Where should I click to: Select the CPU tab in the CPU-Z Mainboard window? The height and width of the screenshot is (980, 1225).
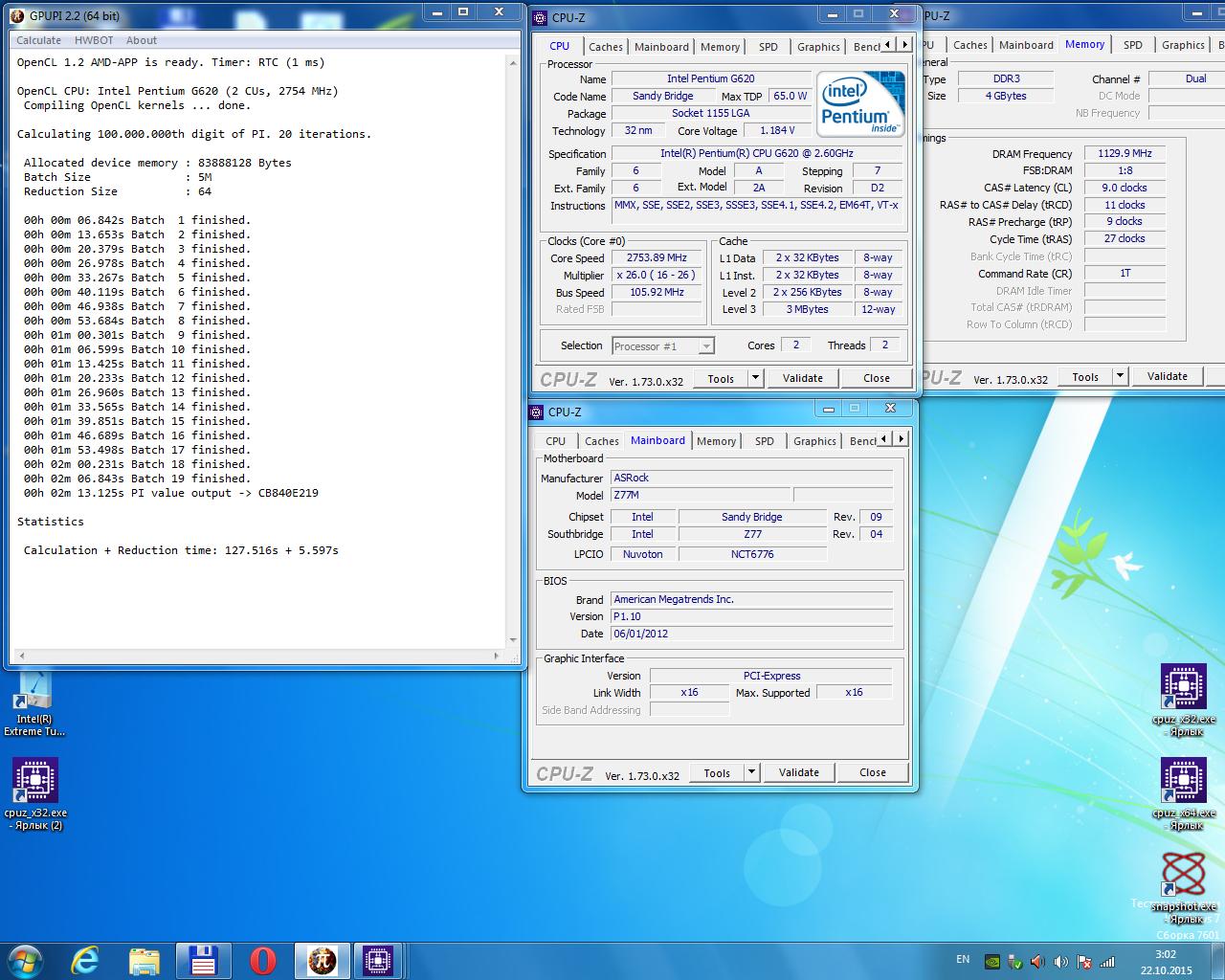tap(555, 441)
